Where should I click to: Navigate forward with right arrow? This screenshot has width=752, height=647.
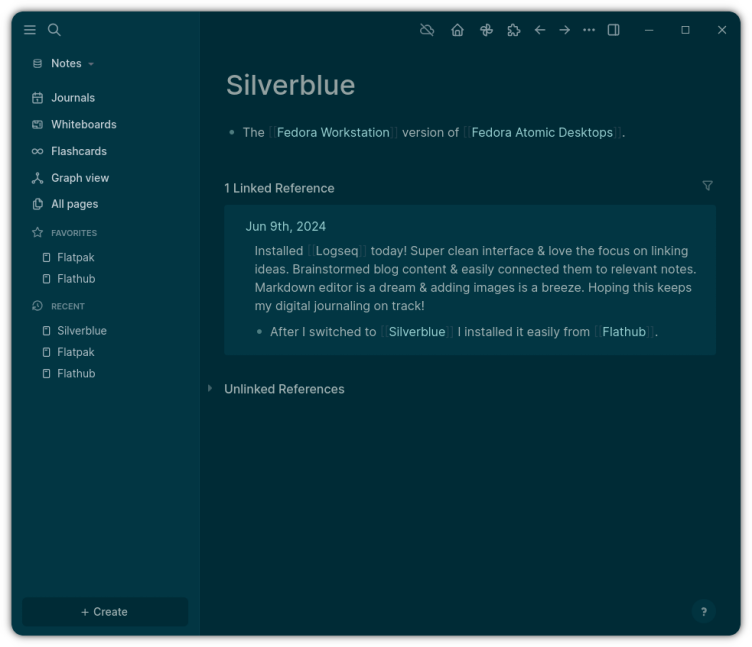point(565,30)
